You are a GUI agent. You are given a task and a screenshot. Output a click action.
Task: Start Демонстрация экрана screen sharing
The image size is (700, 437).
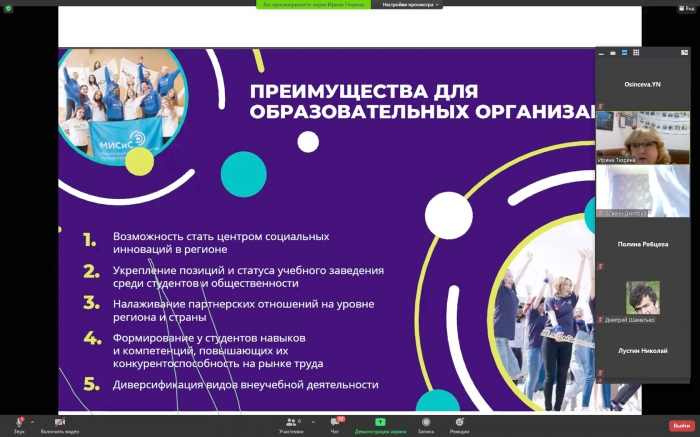379,423
